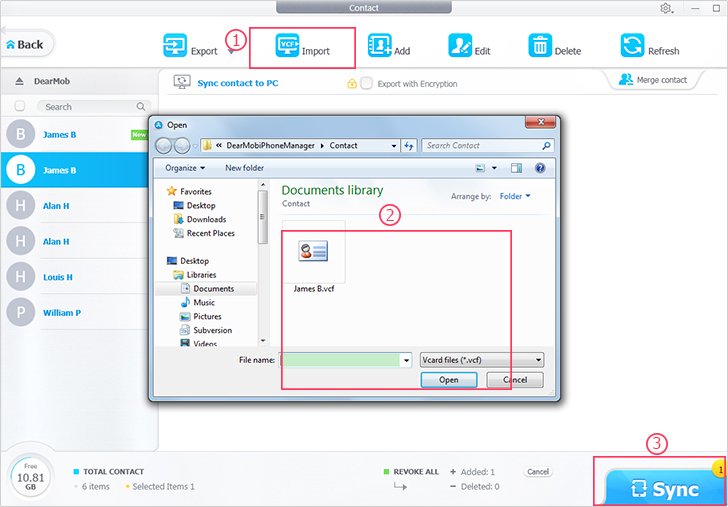The image size is (728, 507).
Task: Click the Import VCF icon
Action: click(287, 46)
